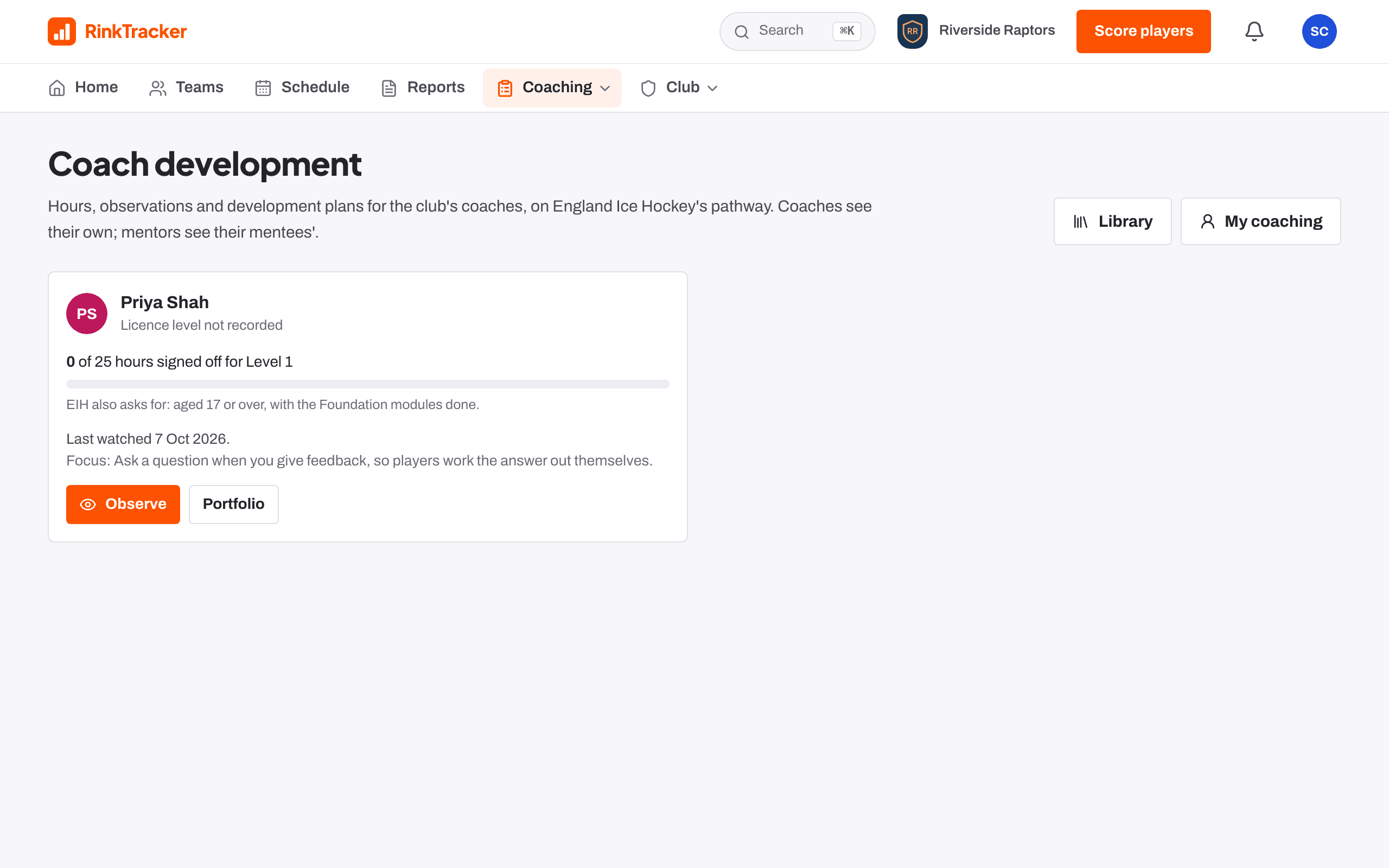The width and height of the screenshot is (1389, 868).
Task: Click the RinkTracker logo icon
Action: (x=61, y=31)
